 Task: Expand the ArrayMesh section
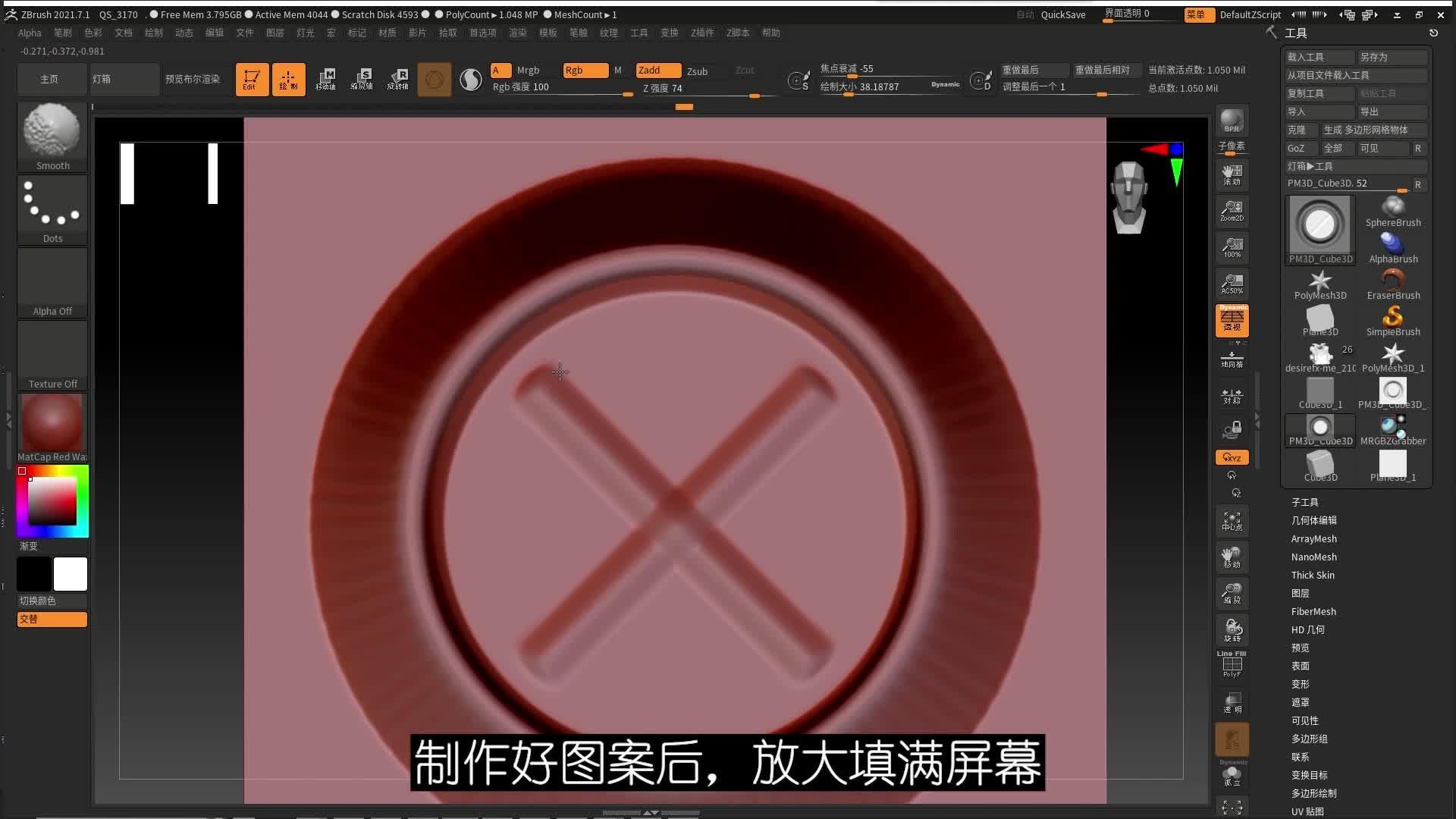coord(1314,538)
